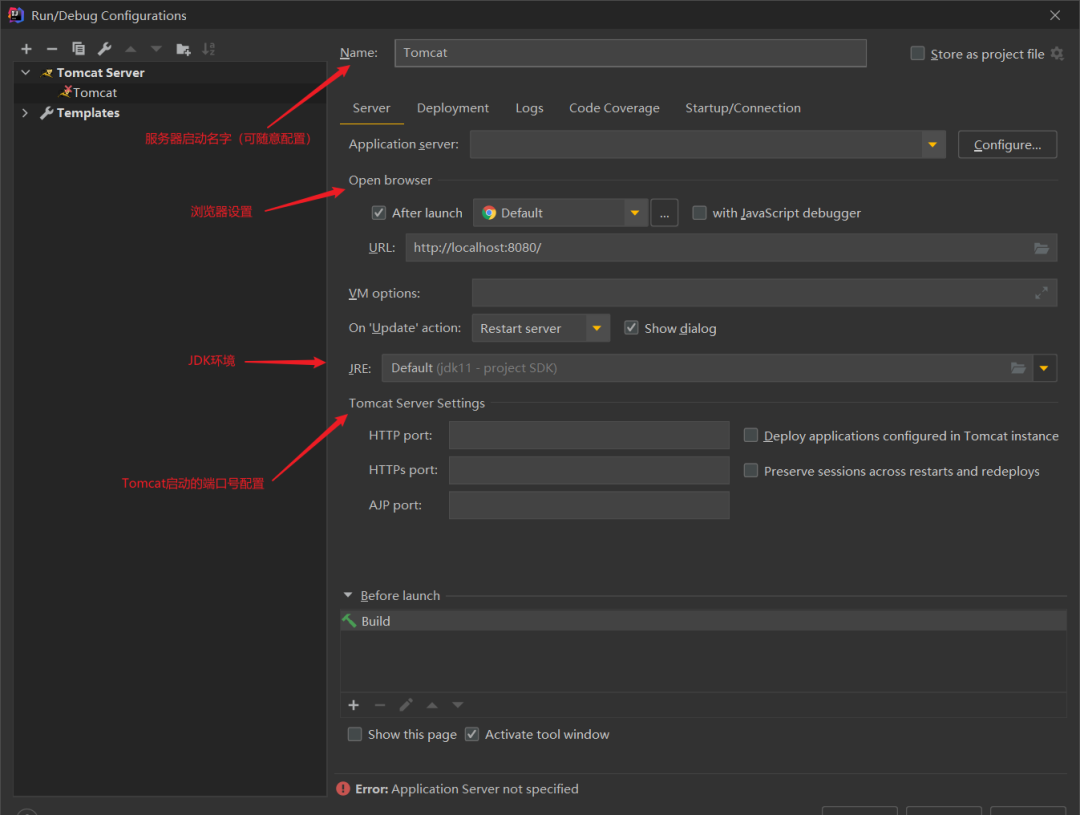Create new folder for configurations

point(183,49)
